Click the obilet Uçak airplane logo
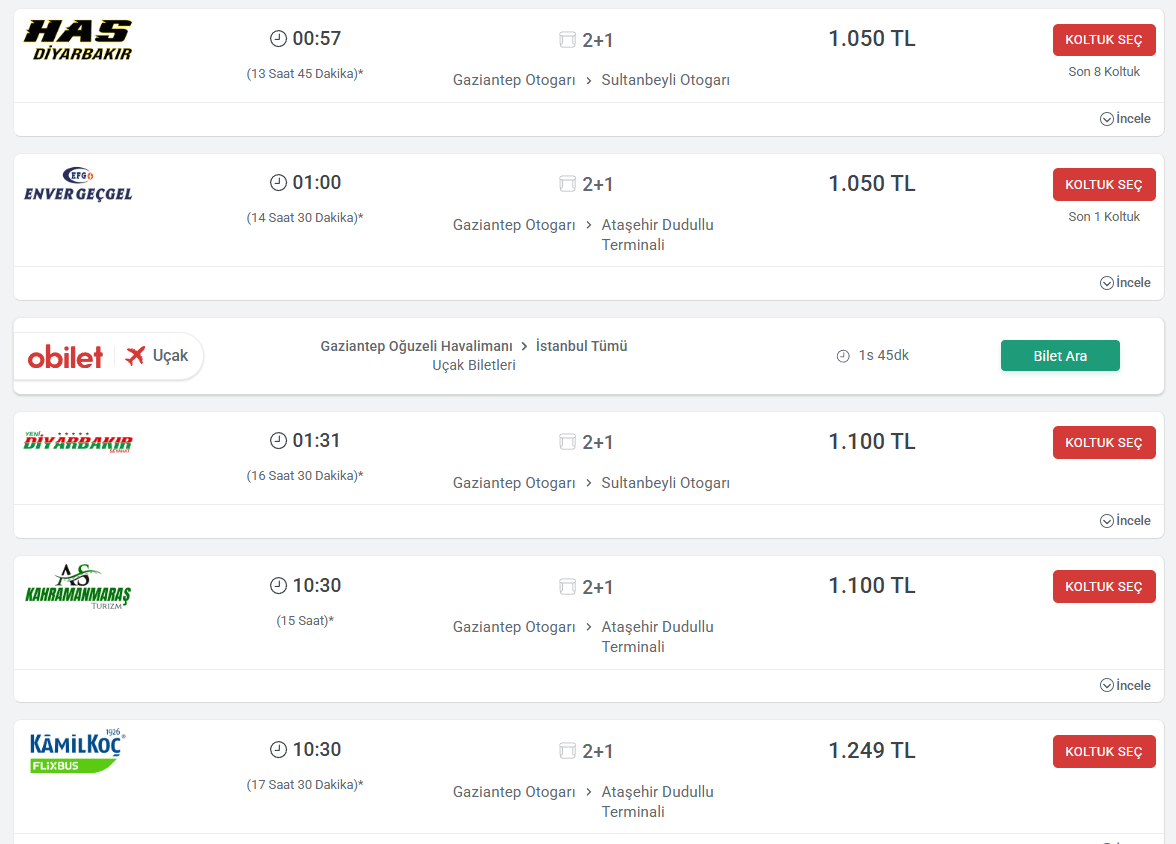Viewport: 1176px width, 844px height. click(108, 356)
